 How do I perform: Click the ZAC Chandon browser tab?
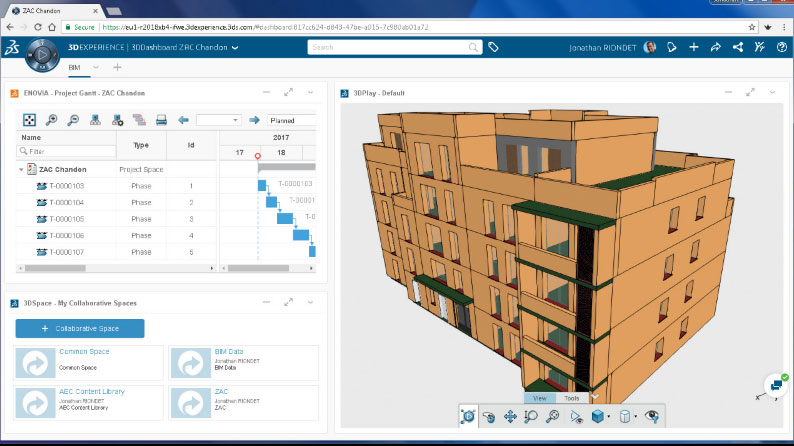(53, 11)
